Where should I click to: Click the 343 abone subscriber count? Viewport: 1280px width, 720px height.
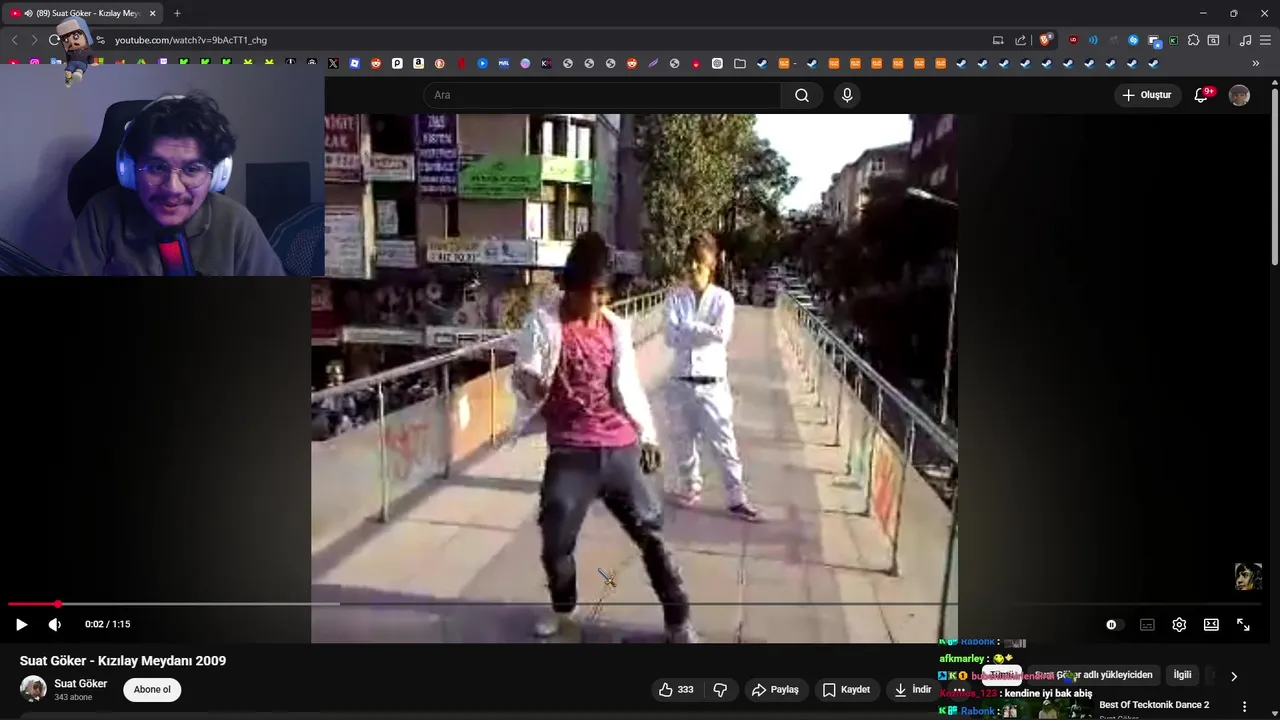pos(73,697)
